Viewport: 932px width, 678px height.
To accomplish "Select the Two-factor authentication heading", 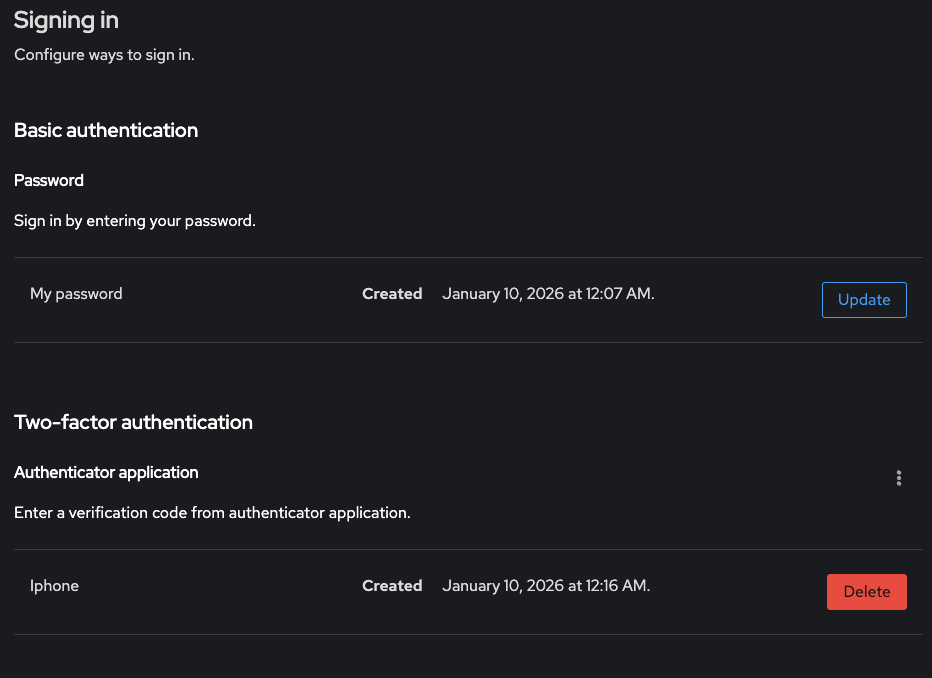I will (x=133, y=422).
